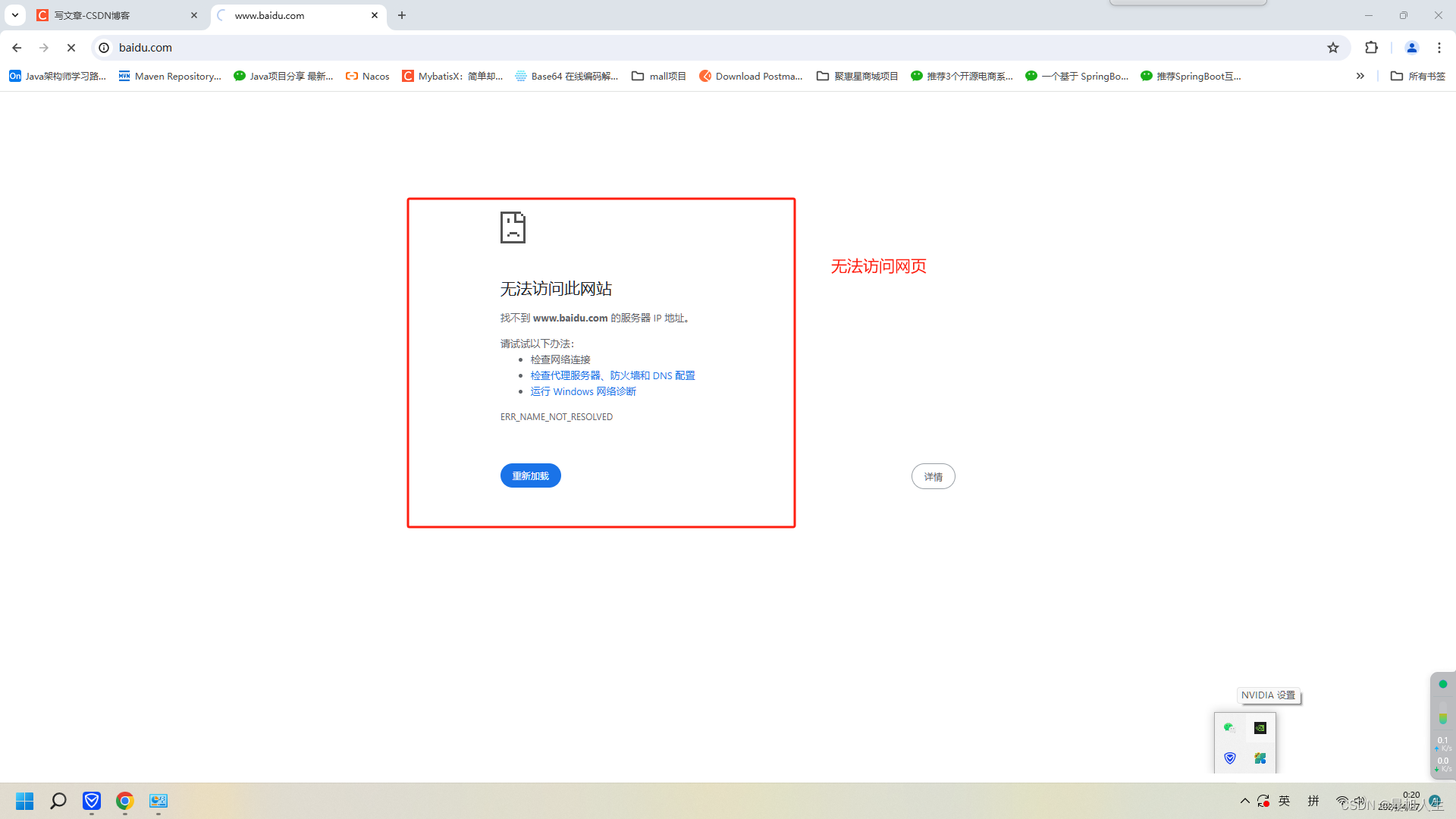The width and height of the screenshot is (1456, 819).
Task: Click NVIDIA settings tray icon
Action: pyautogui.click(x=1260, y=728)
